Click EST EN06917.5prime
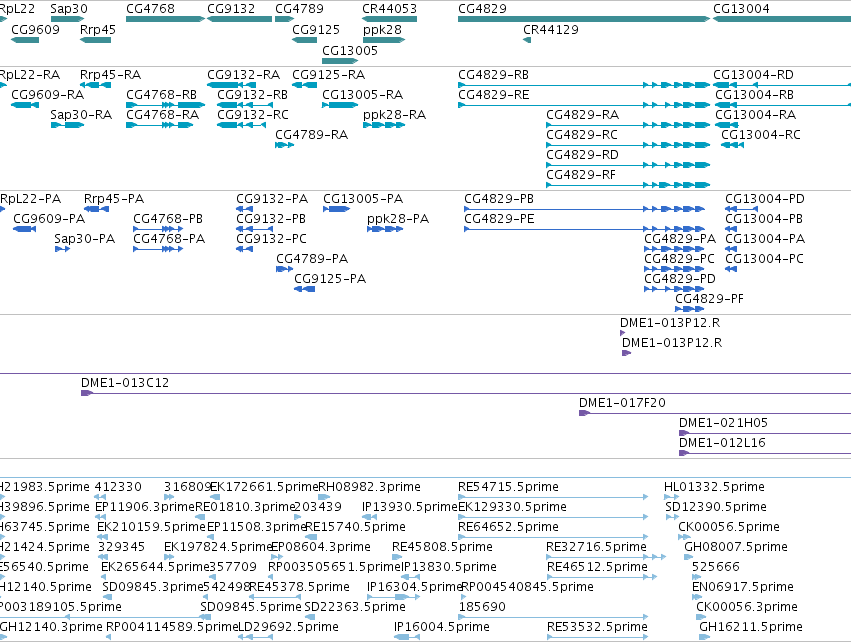Image resolution: width=851 pixels, height=642 pixels. tap(697, 597)
